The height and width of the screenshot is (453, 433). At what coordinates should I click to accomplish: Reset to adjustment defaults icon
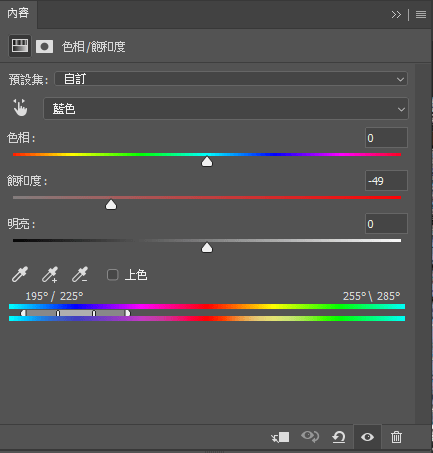click(x=339, y=437)
